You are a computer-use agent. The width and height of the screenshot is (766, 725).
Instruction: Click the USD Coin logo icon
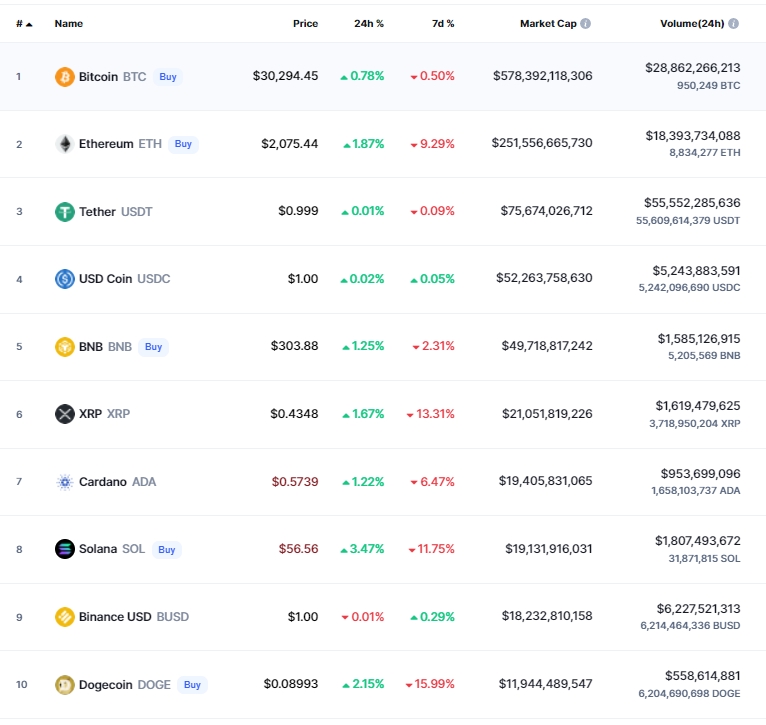click(64, 279)
